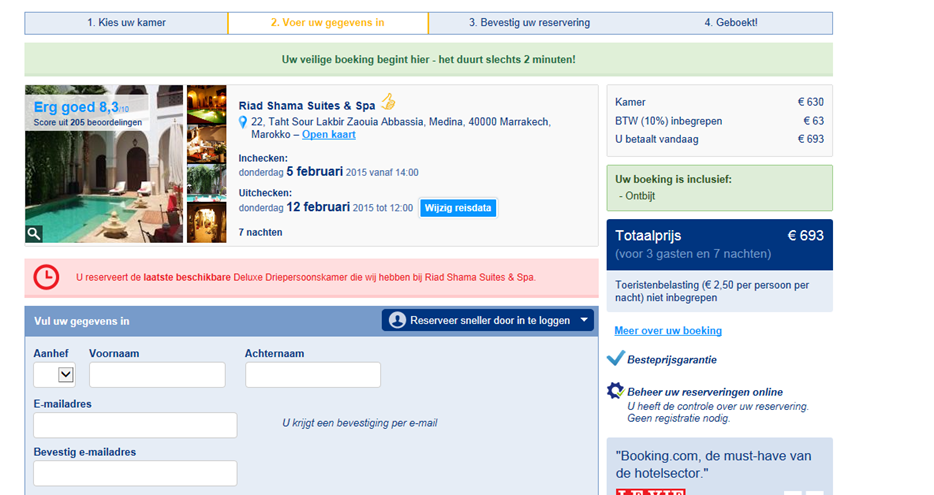Click the Voornaam input field

coord(157,375)
